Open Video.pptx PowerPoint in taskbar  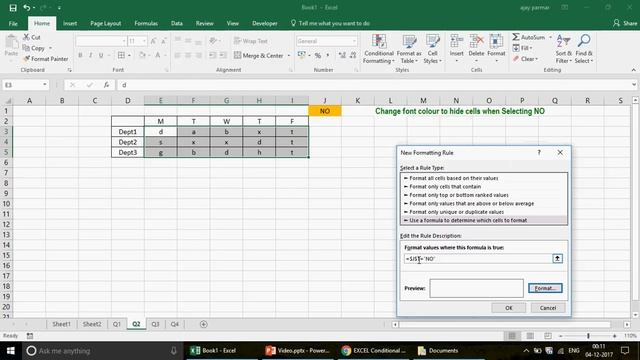(x=298, y=351)
